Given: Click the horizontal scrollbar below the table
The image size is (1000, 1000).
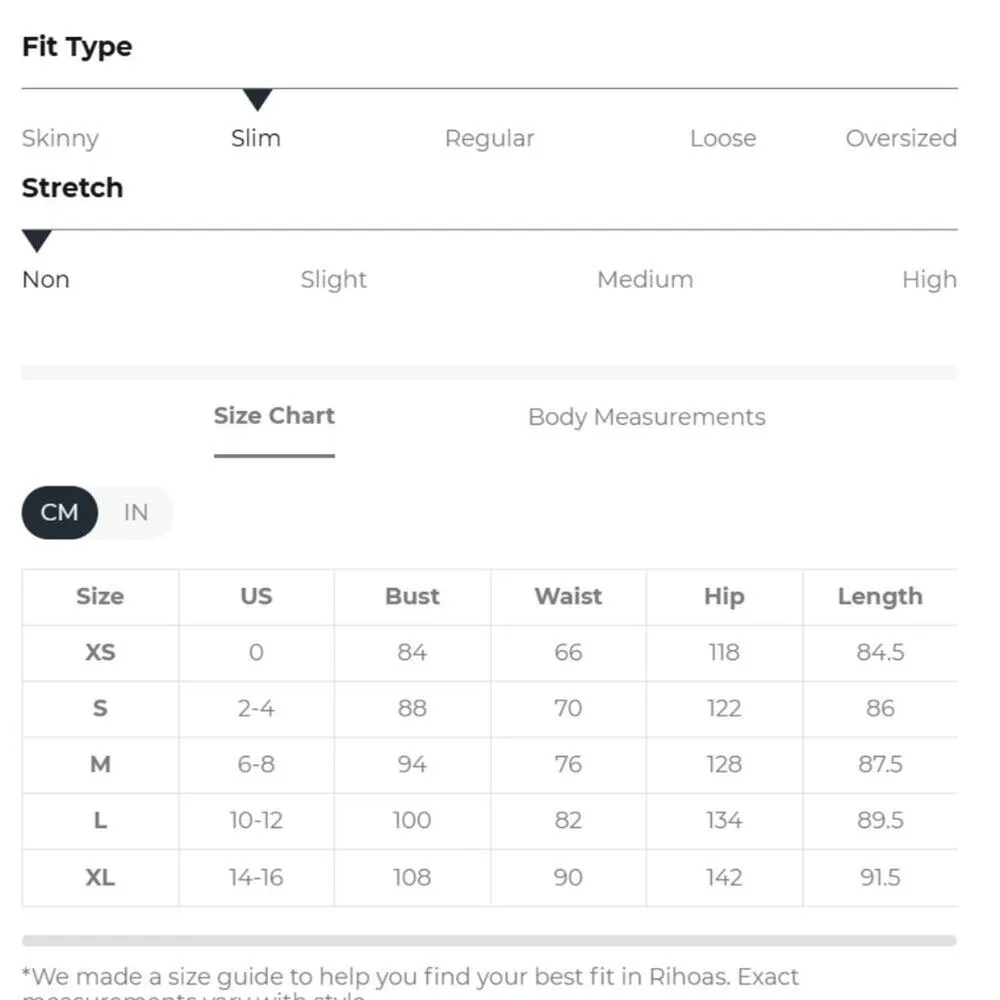Looking at the screenshot, I should coord(489,940).
